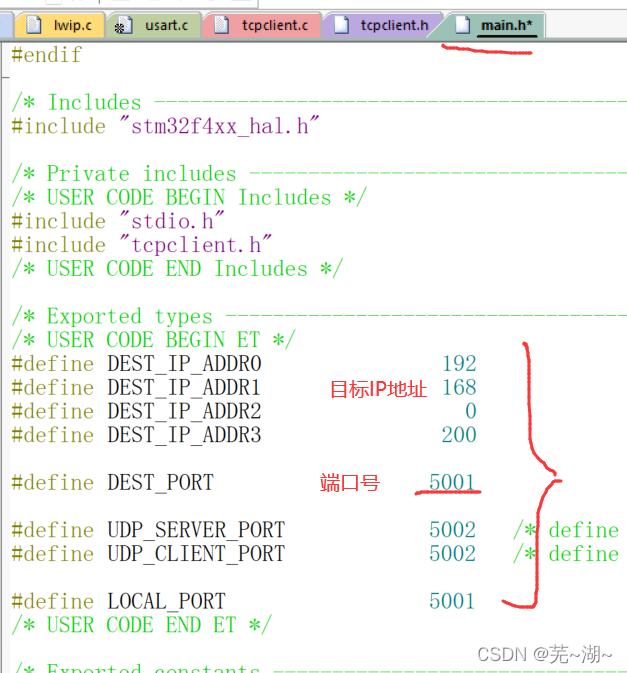627x673 pixels.
Task: Click the value 200
Action: pyautogui.click(x=459, y=435)
